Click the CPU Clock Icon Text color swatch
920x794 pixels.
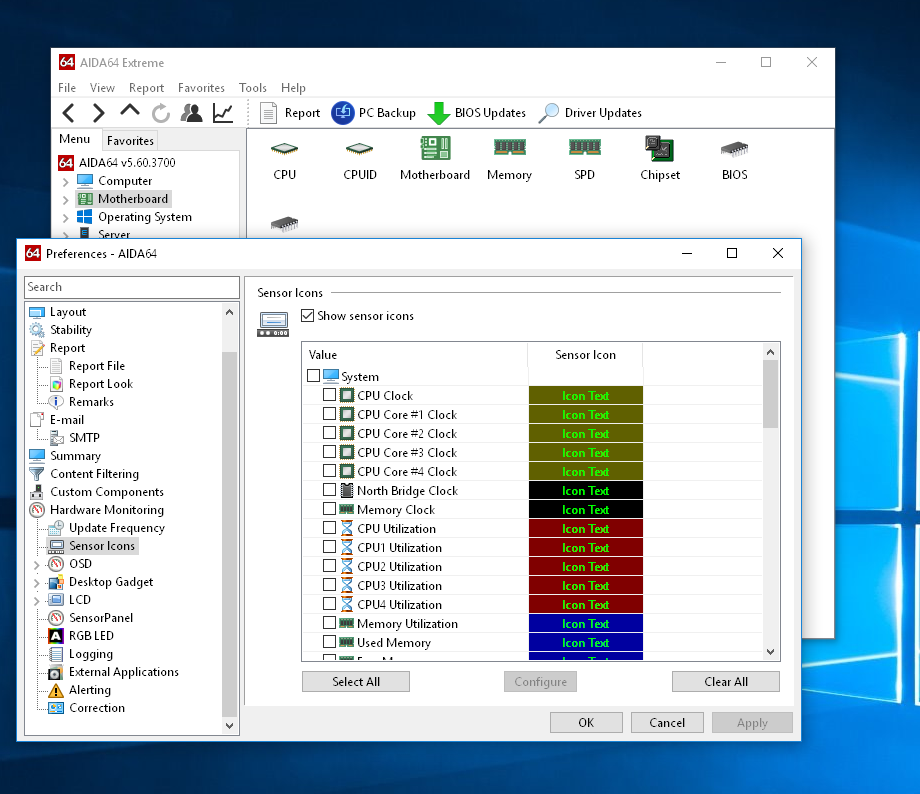586,396
